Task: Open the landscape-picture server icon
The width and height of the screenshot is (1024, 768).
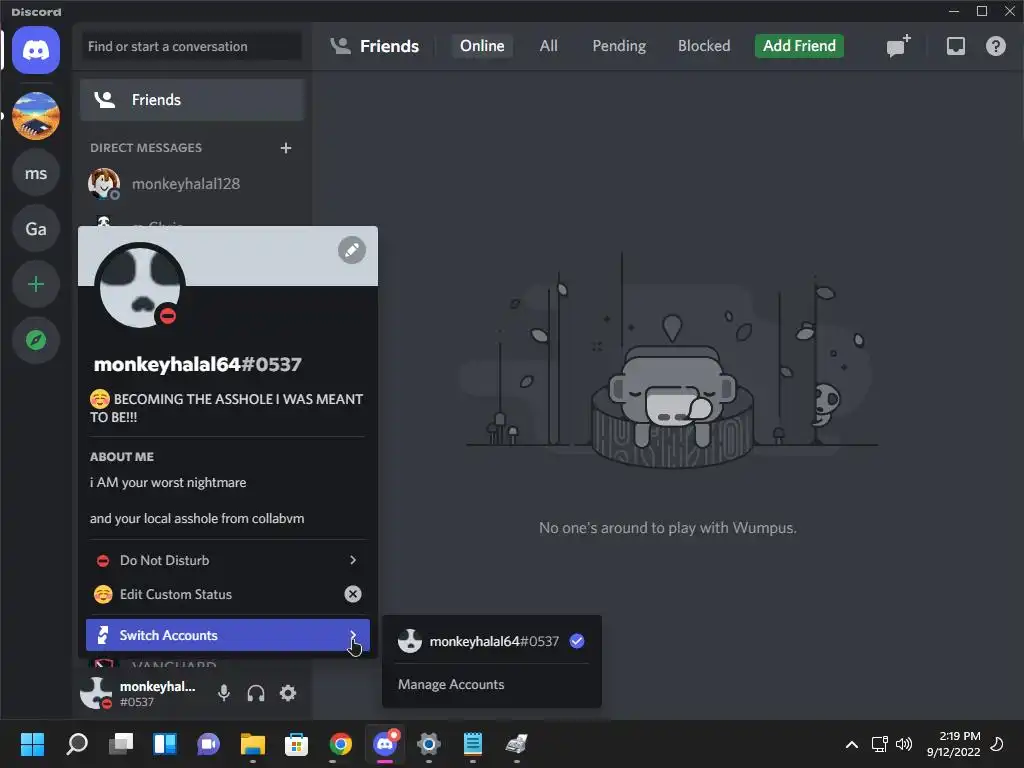Action: pos(36,116)
